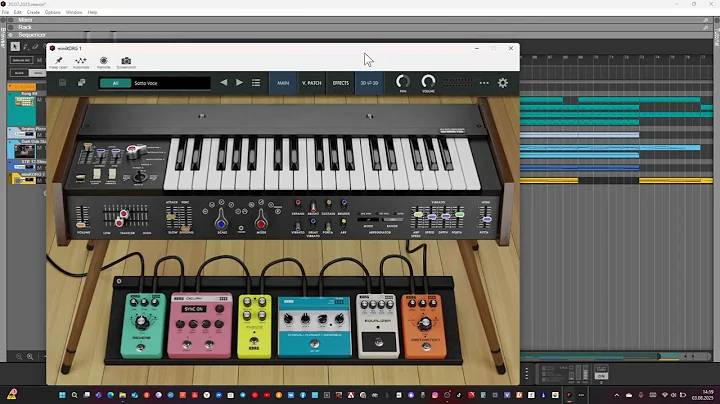Open the preset list icon

pyautogui.click(x=256, y=83)
